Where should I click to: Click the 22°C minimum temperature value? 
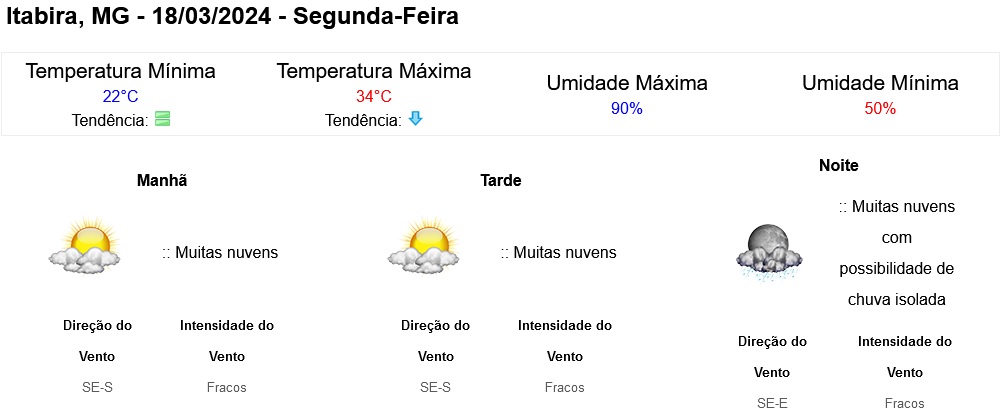120,97
